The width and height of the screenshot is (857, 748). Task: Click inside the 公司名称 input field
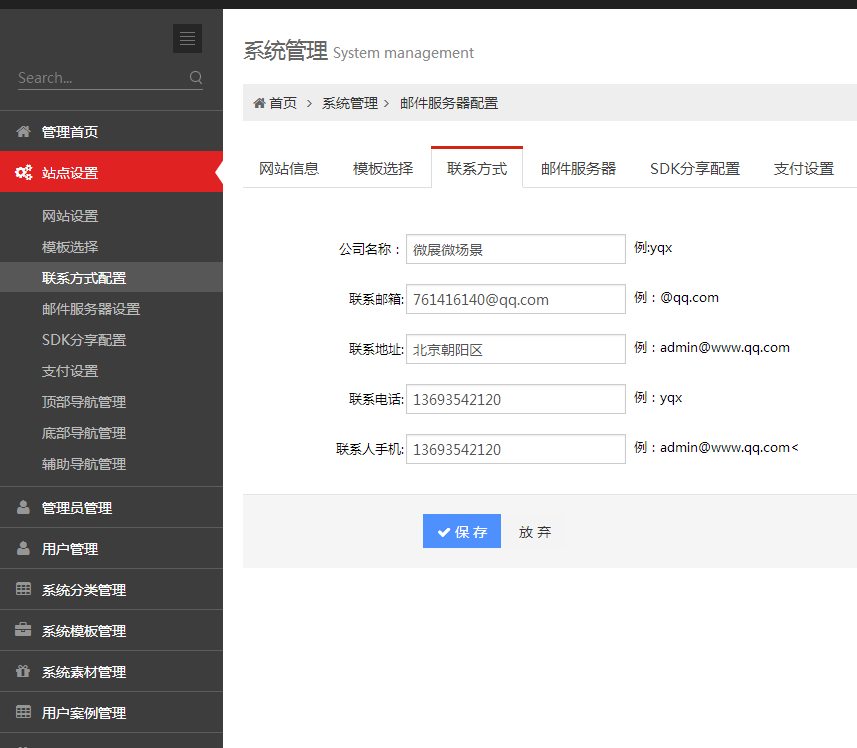515,248
